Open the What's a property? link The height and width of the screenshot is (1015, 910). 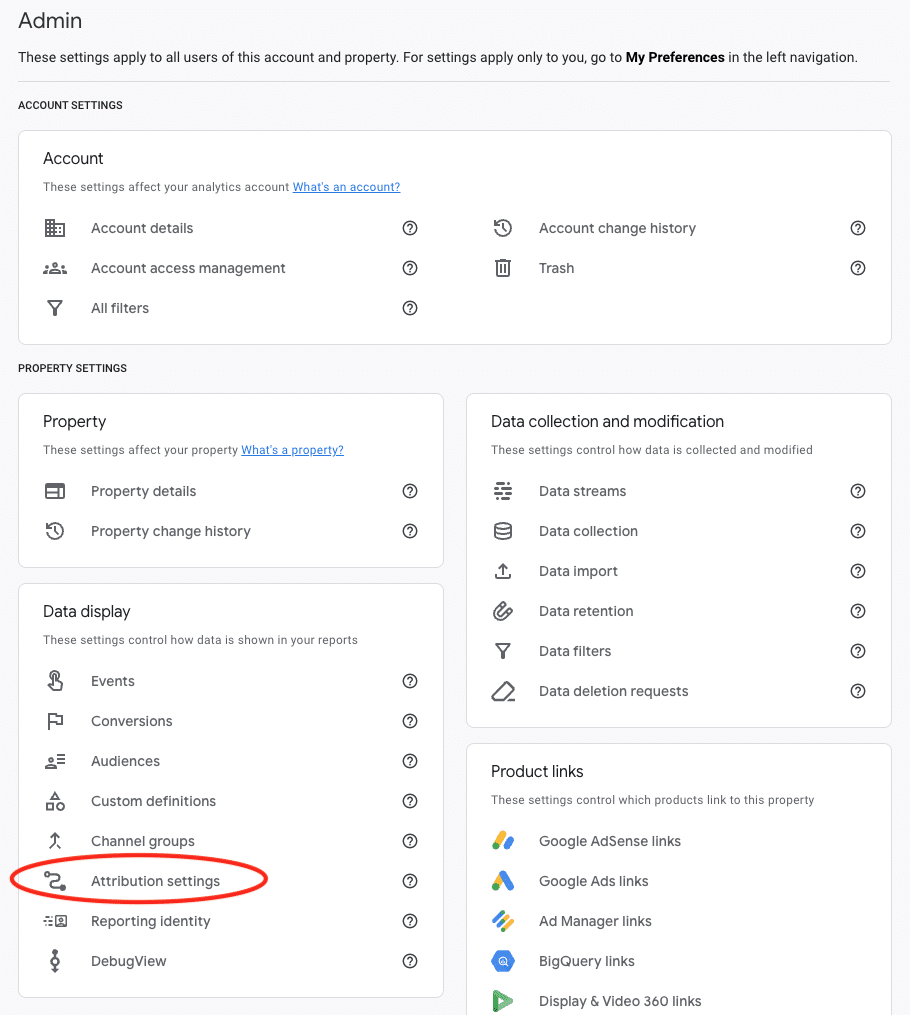[x=292, y=450]
